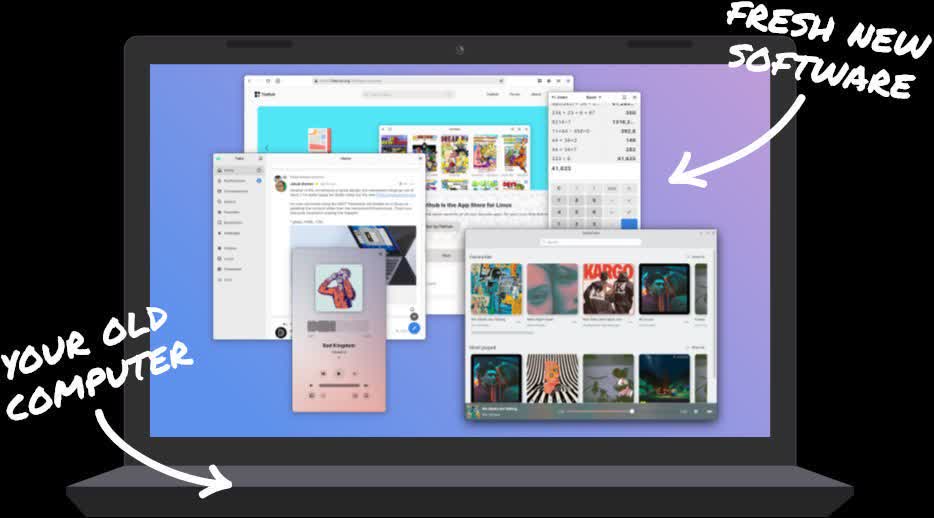Click the album art in the small music player
The height and width of the screenshot is (518, 934).
[338, 287]
